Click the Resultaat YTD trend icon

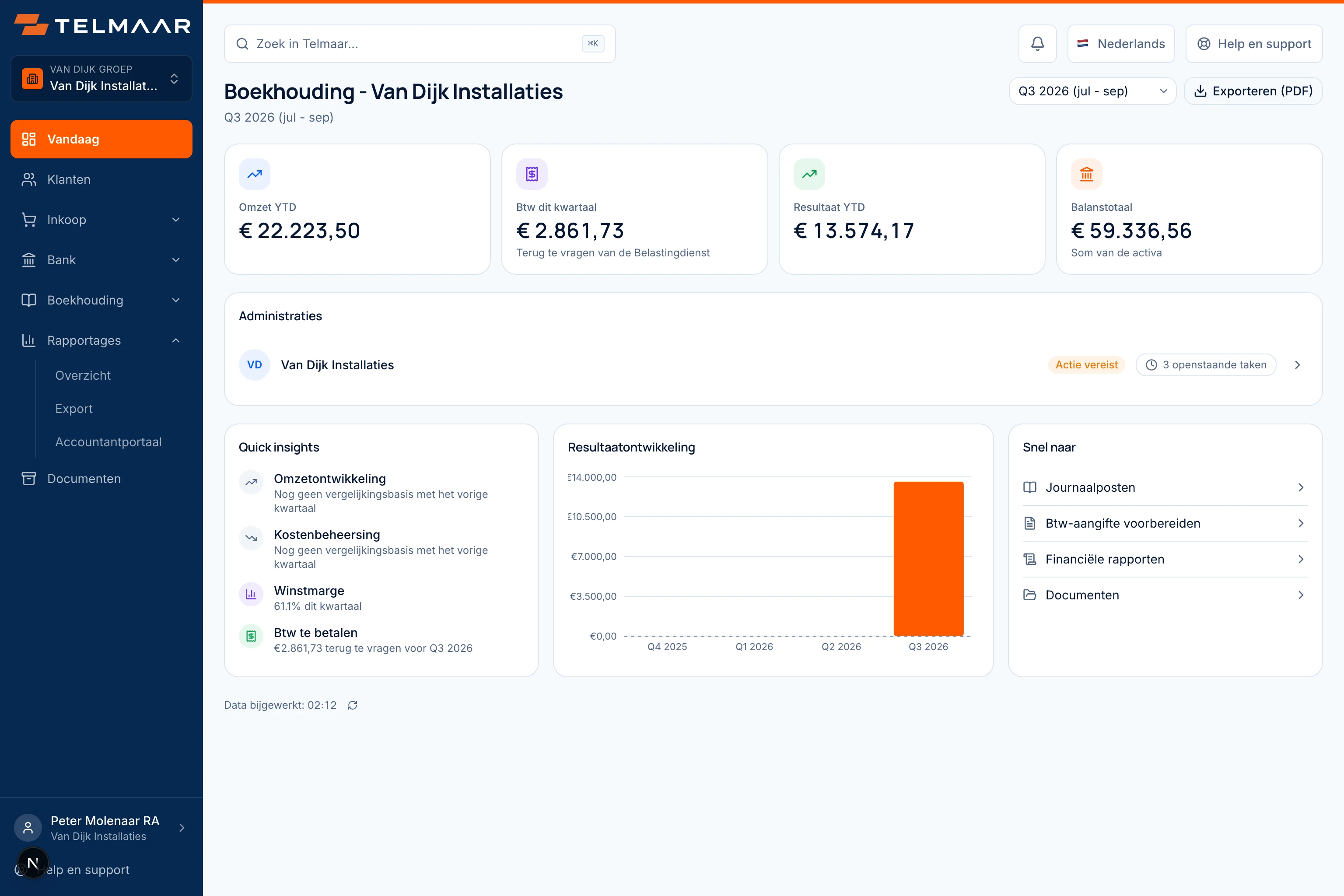809,174
